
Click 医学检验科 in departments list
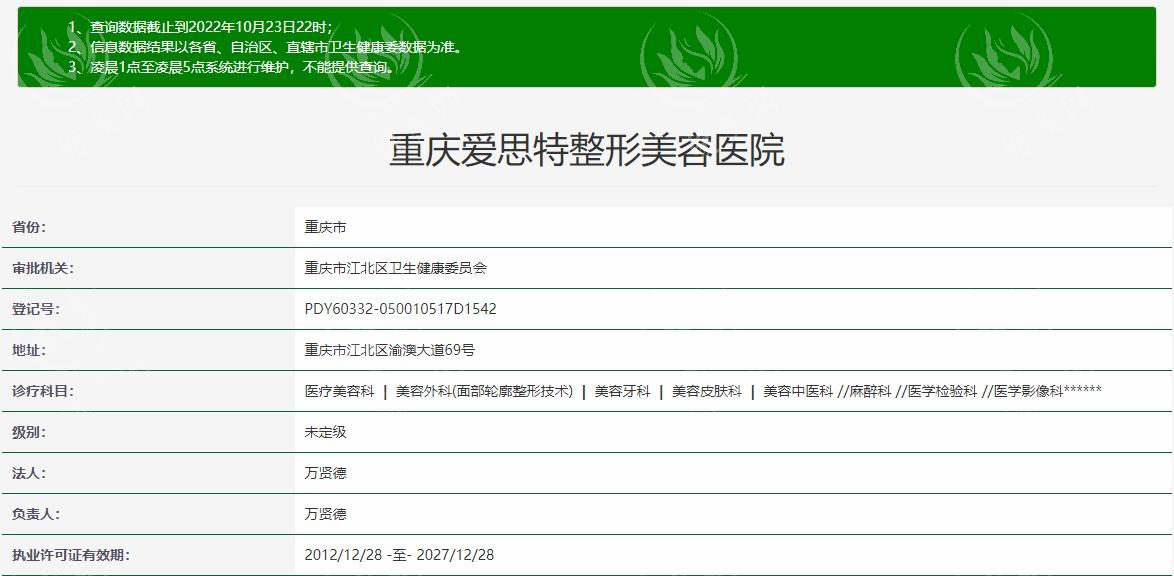[943, 391]
